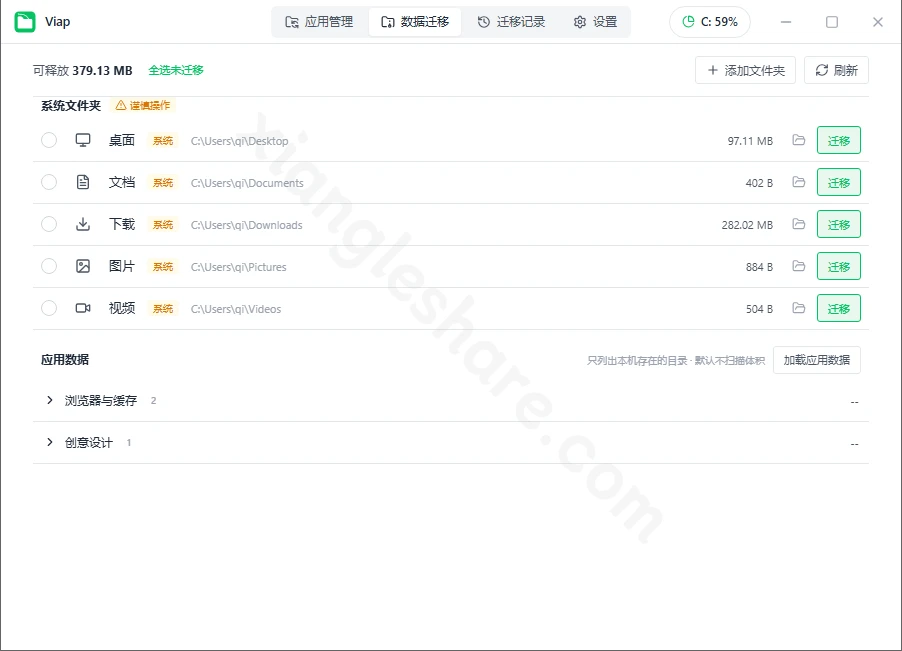Image resolution: width=902 pixels, height=651 pixels.
Task: Click the 添加文件夹 button
Action: (745, 70)
